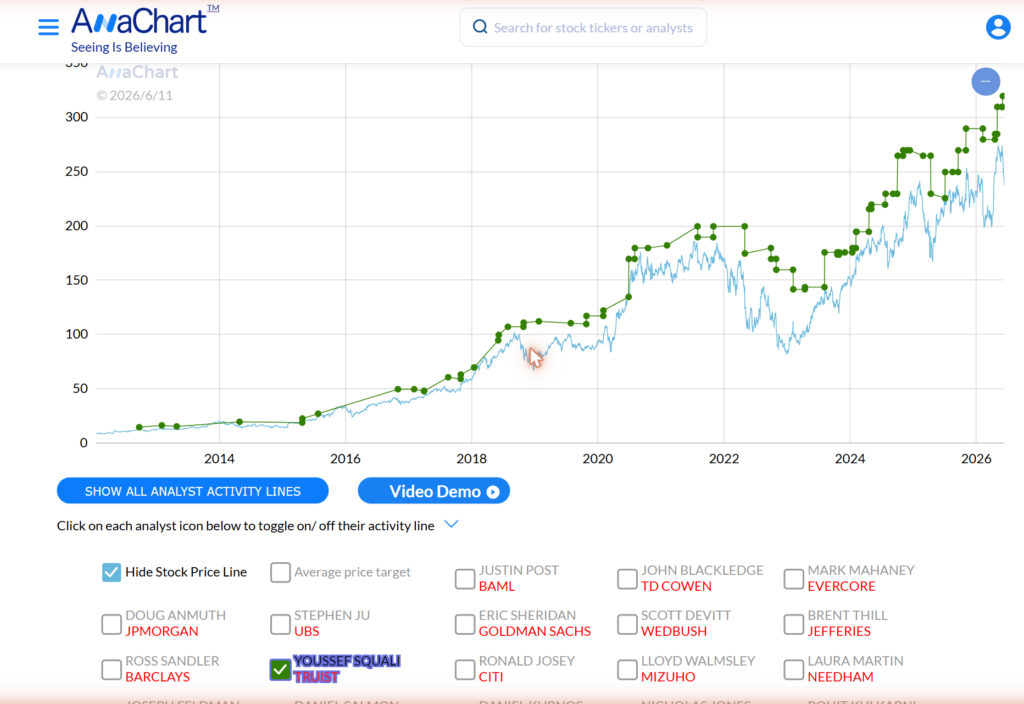This screenshot has height=704, width=1024.
Task: Enable Average price target checkbox
Action: (x=280, y=572)
